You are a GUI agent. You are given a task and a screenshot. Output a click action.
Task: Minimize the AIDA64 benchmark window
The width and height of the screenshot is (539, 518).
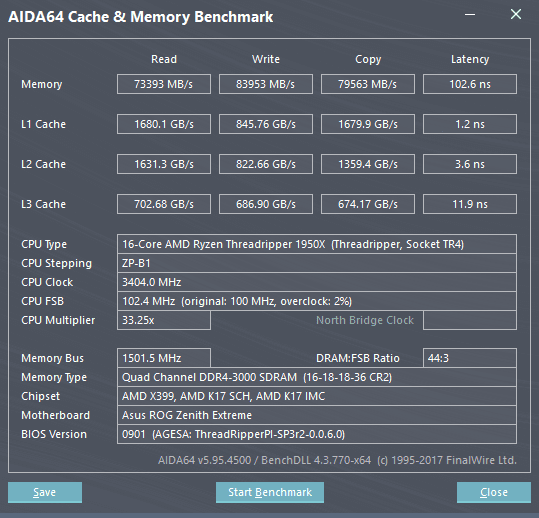470,14
